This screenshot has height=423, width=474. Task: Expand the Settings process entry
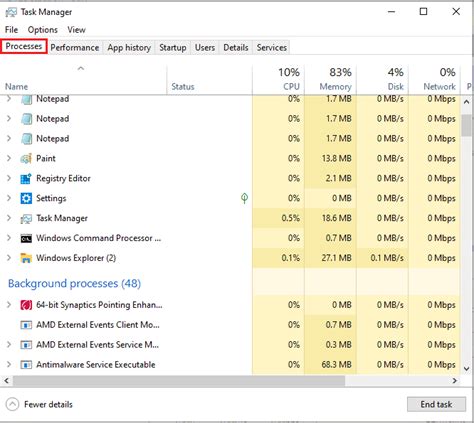point(9,198)
